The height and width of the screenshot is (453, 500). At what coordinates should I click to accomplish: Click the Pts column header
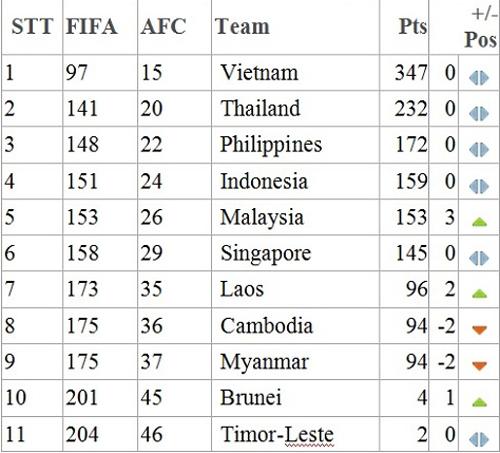click(x=413, y=27)
